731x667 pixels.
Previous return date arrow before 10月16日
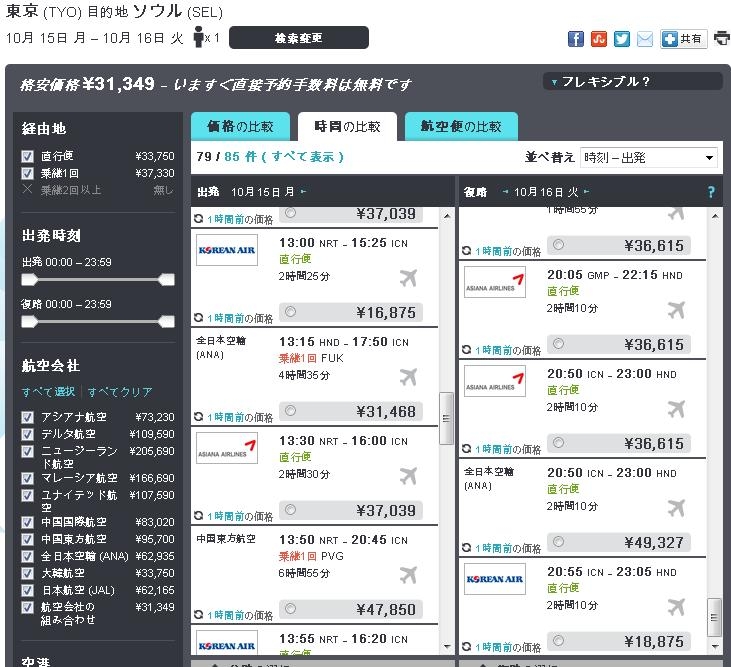505,192
